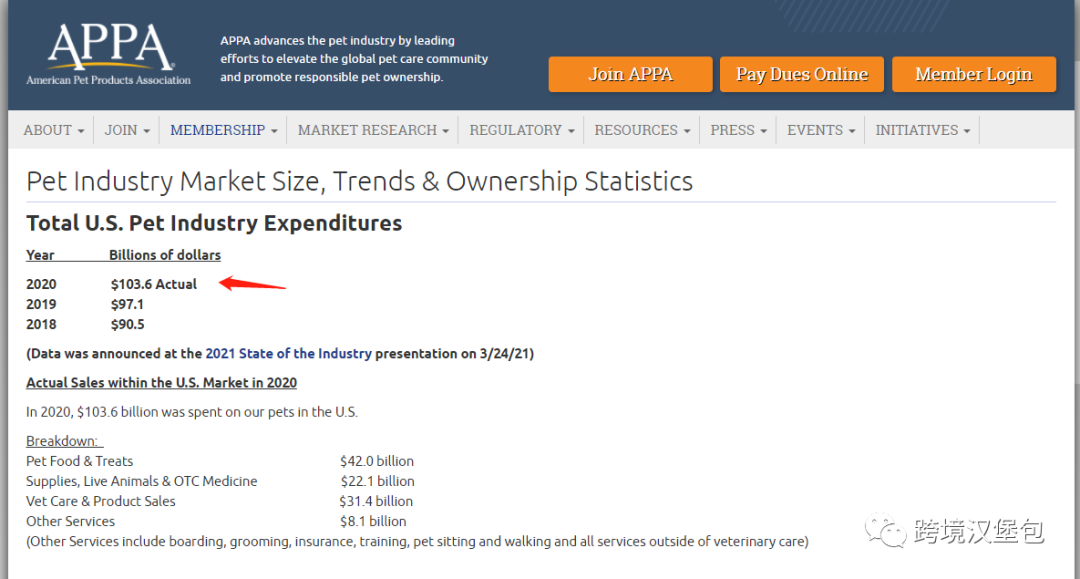Open the Pay Dues Online page

coord(801,75)
